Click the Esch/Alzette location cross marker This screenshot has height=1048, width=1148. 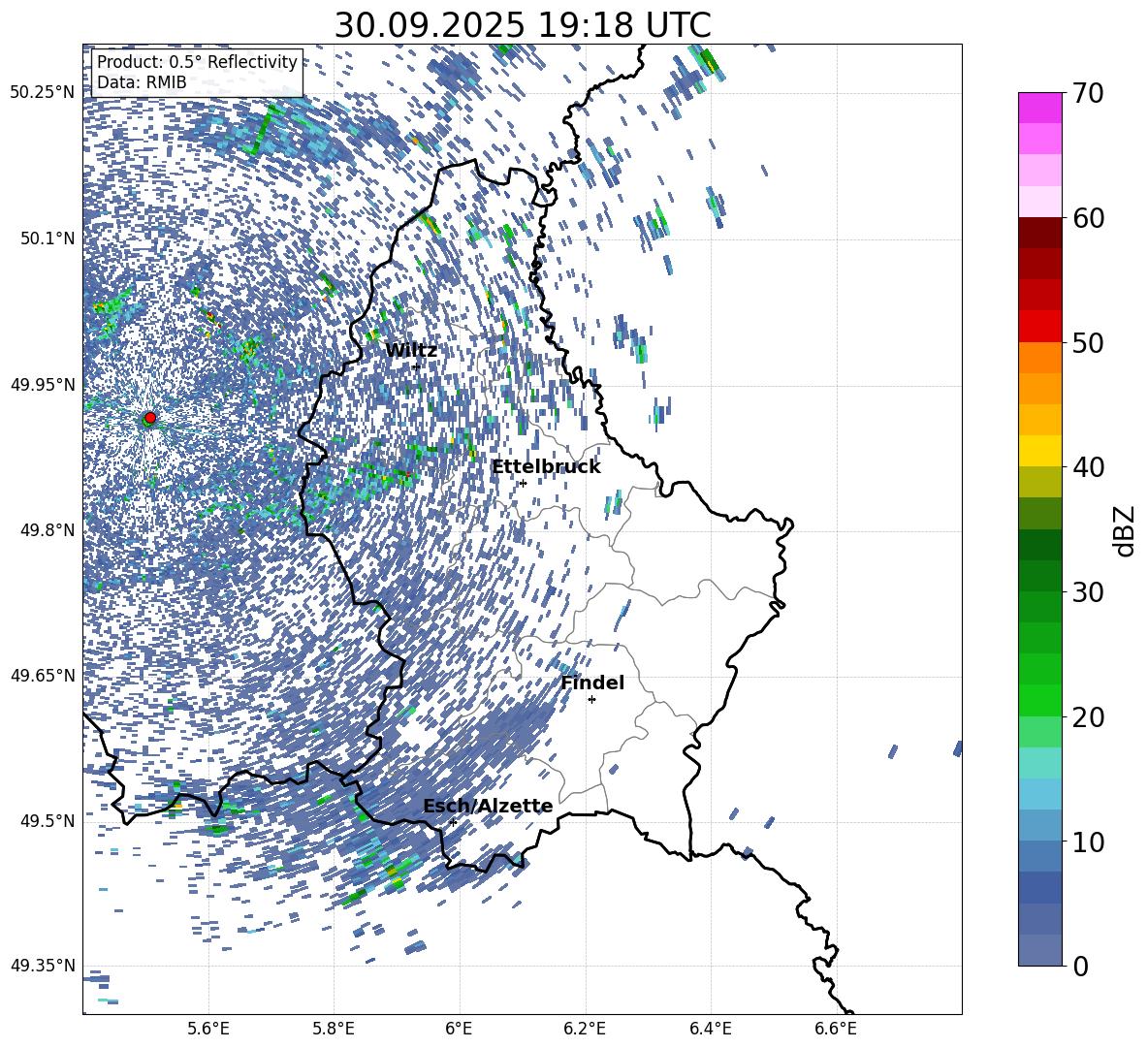click(x=453, y=822)
